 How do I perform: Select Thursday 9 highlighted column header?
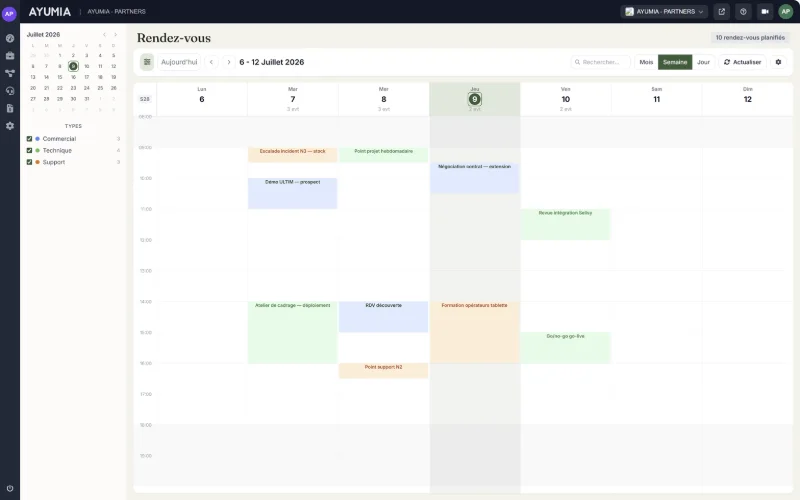click(474, 99)
